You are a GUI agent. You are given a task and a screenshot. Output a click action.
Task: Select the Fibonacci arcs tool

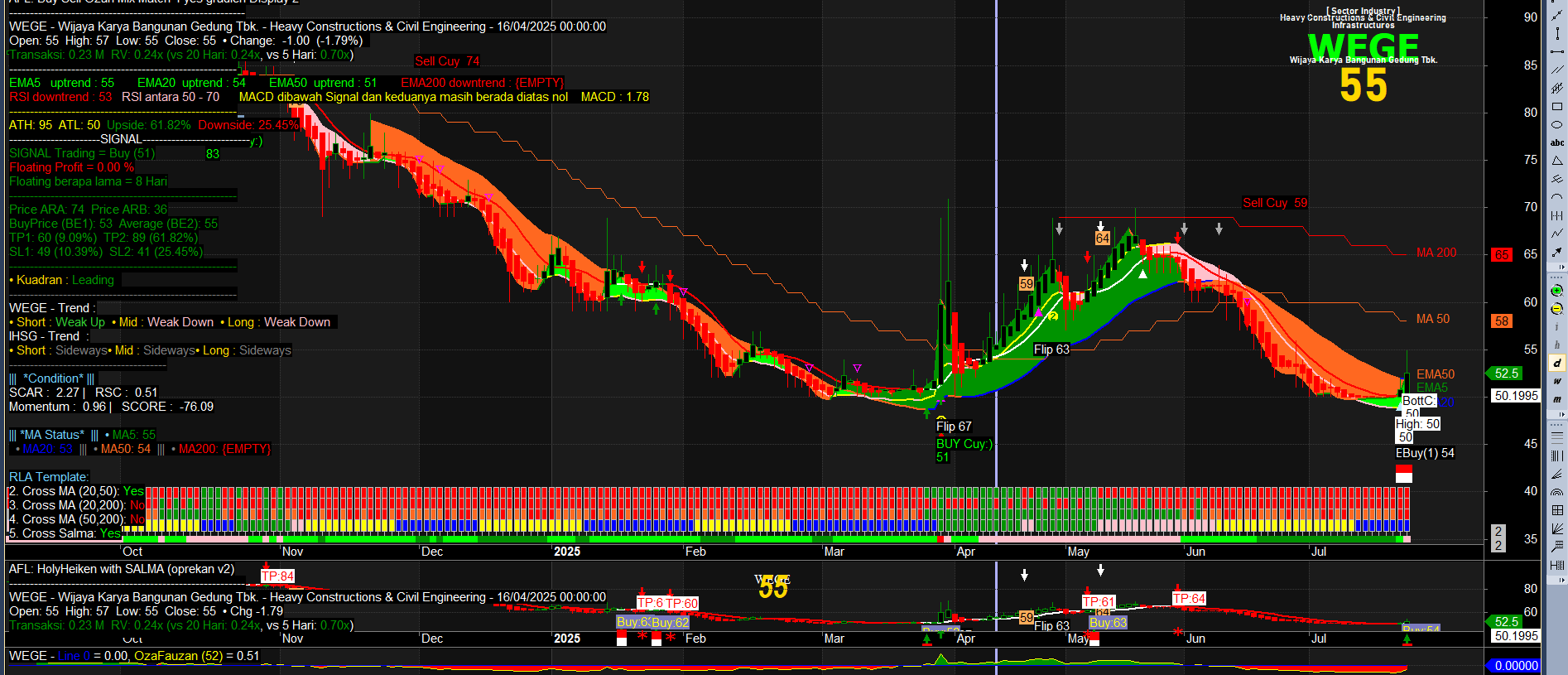click(x=1557, y=492)
